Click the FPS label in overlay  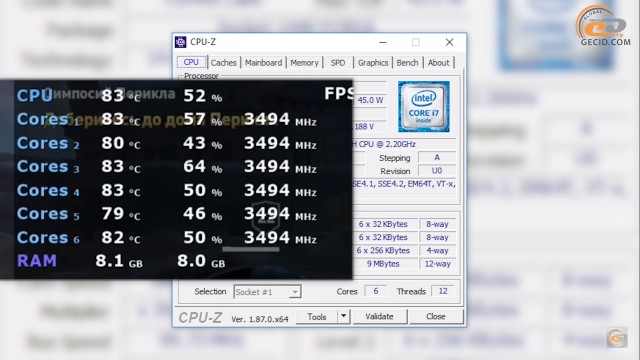pos(339,94)
